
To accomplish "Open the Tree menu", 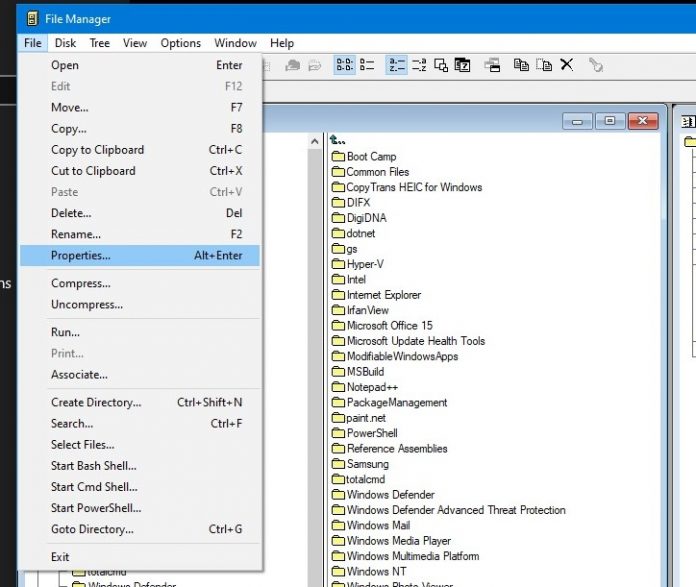I will coord(99,43).
